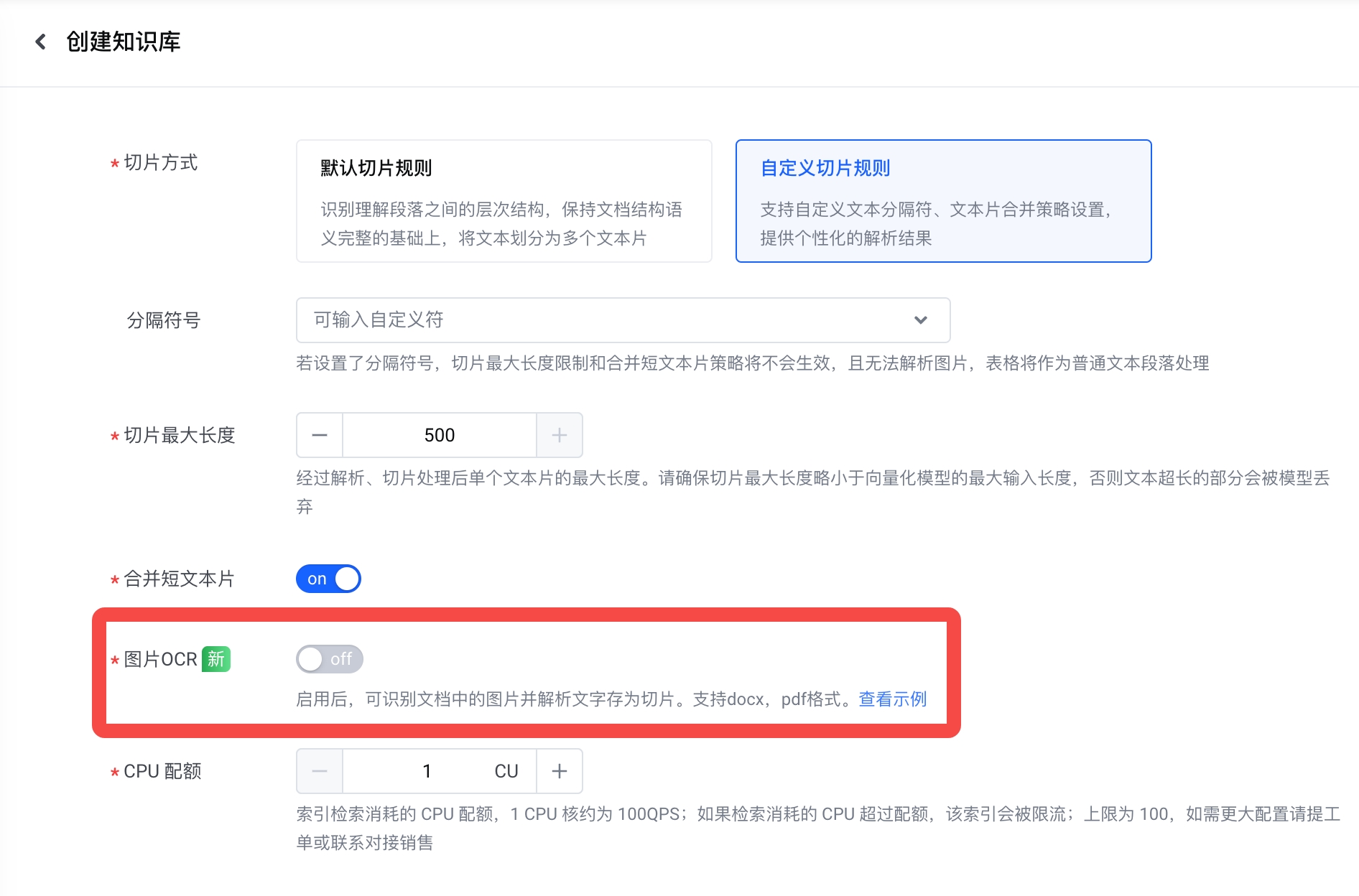The image size is (1359, 896).
Task: Click the 图片OCR field label
Action: point(160,659)
